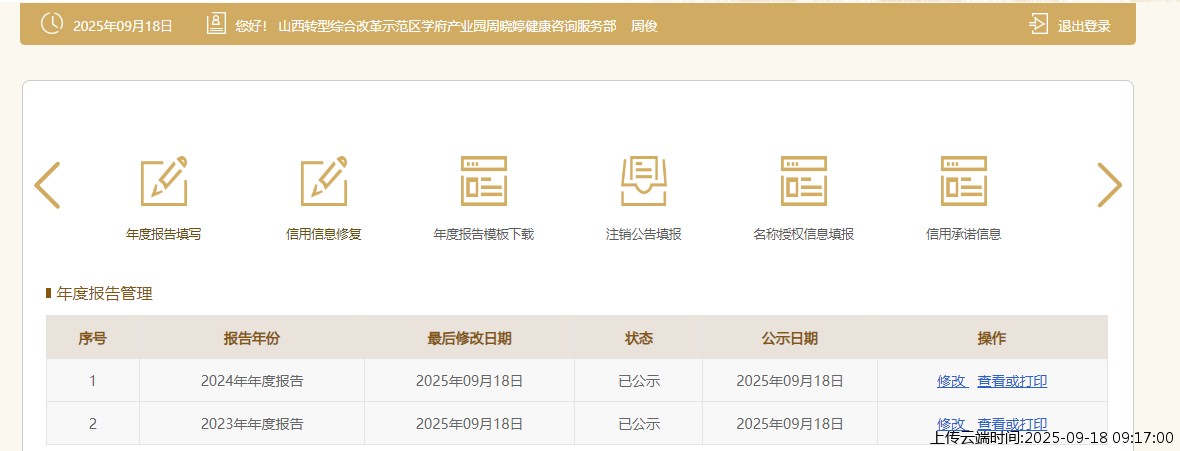
Task: Open 年度报告模板下载 icon
Action: [x=484, y=181]
